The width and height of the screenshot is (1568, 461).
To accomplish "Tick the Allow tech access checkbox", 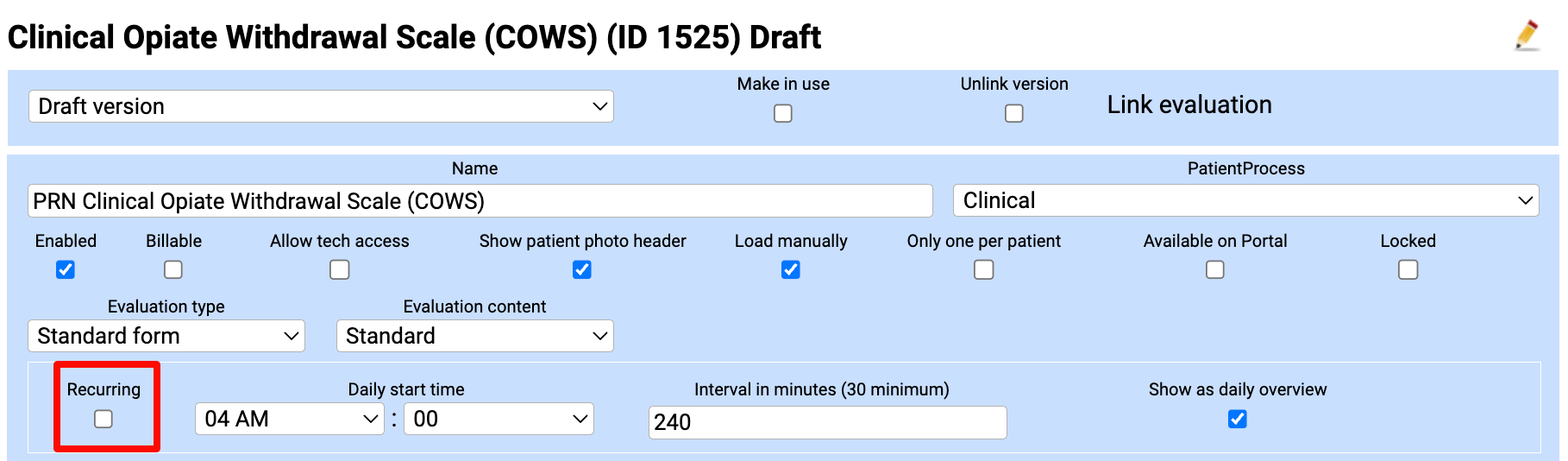I will (340, 270).
